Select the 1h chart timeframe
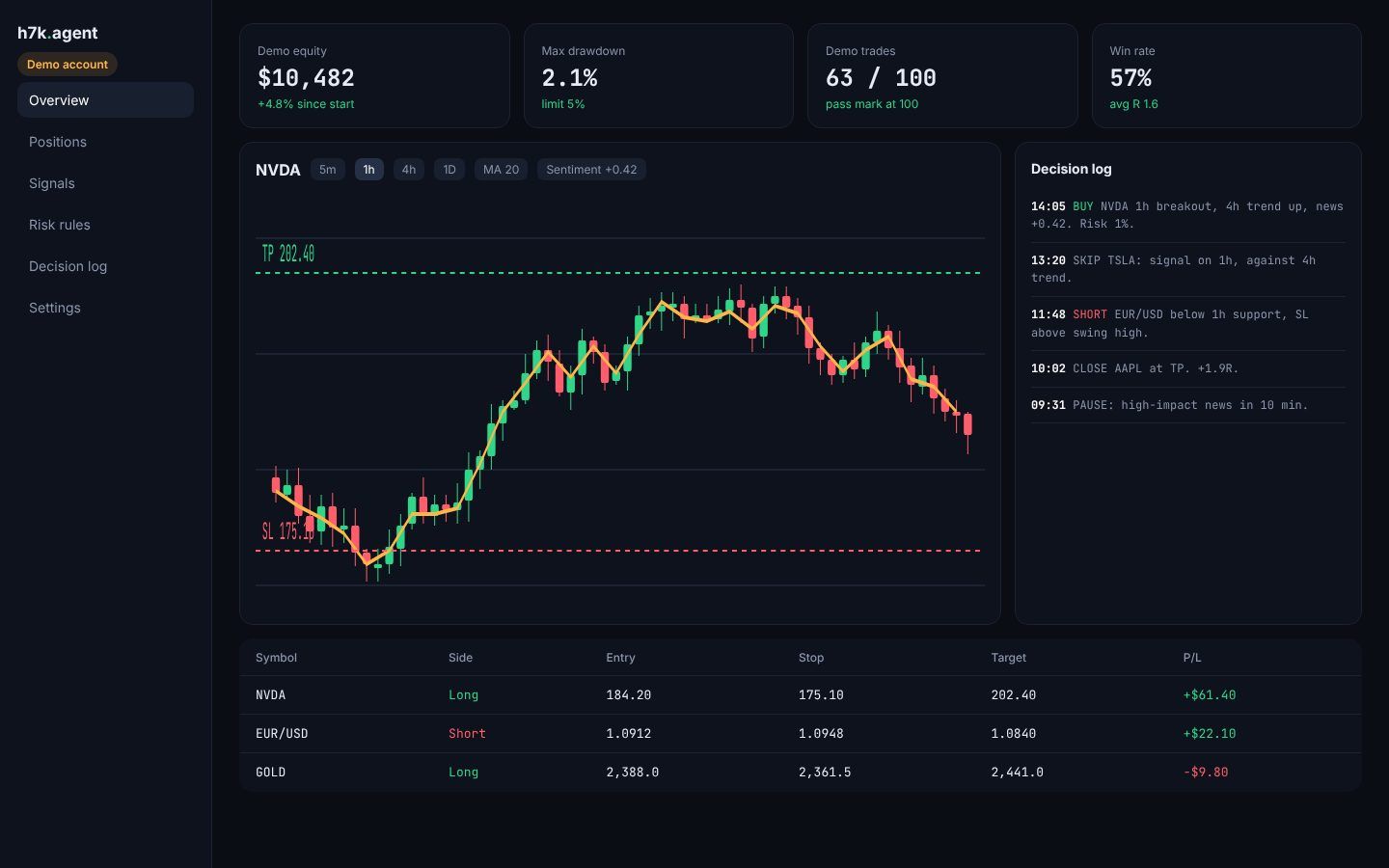The image size is (1389, 868). [x=368, y=170]
